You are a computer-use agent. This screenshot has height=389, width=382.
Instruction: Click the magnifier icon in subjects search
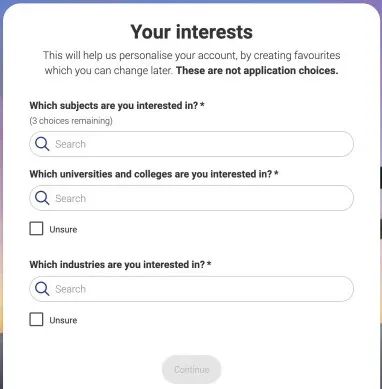42,144
